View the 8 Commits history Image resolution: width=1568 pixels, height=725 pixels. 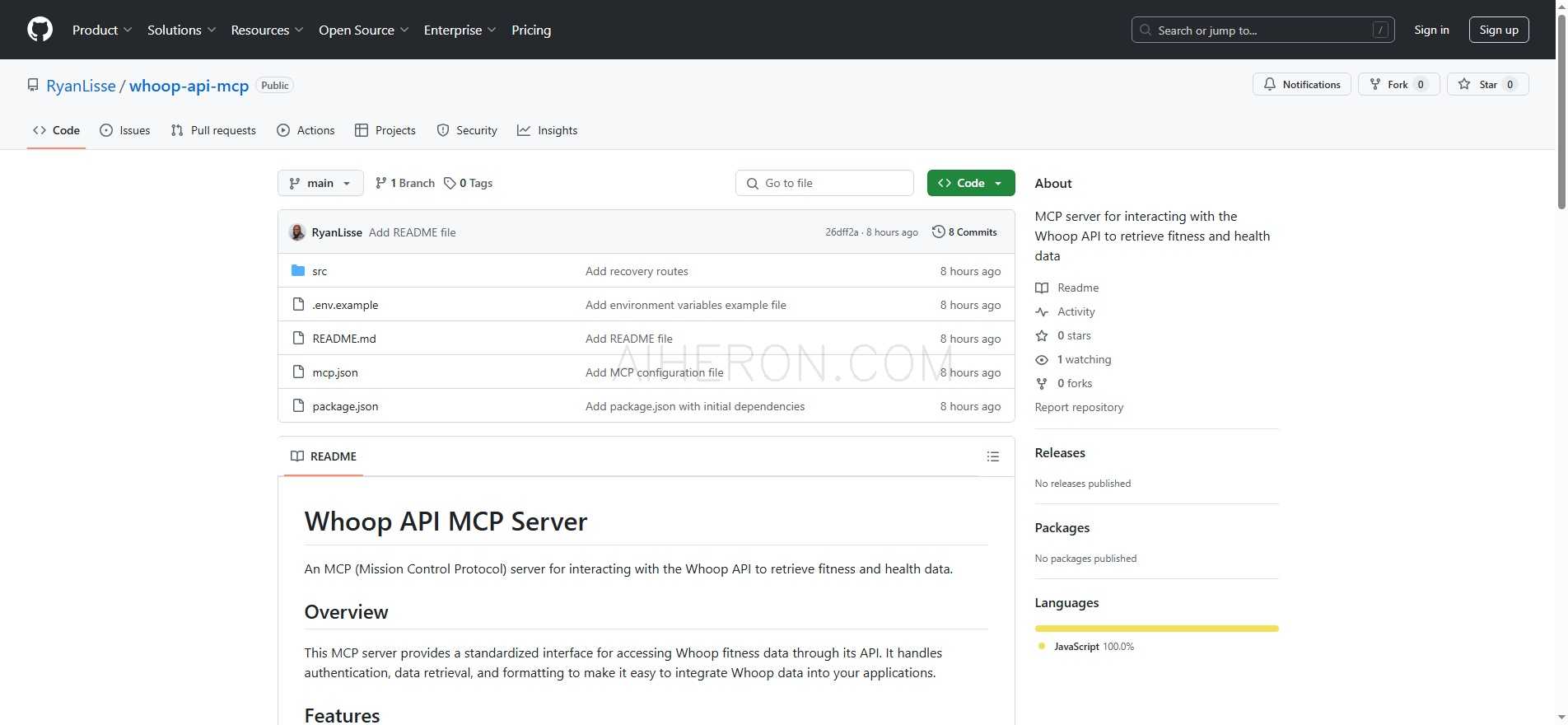click(x=964, y=232)
